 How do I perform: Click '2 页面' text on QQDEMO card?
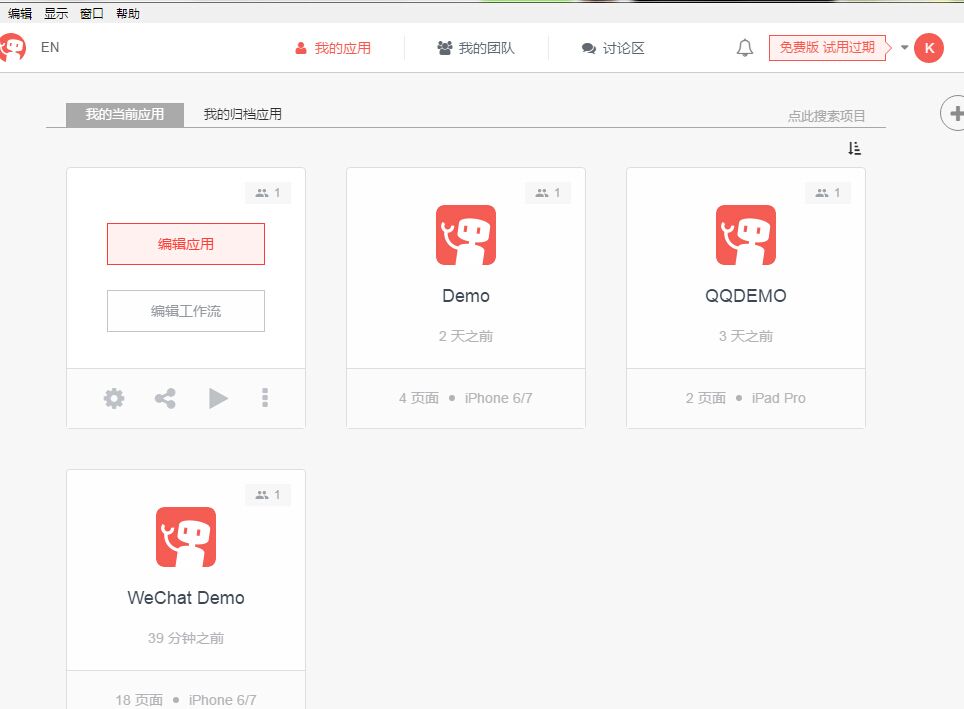point(706,398)
